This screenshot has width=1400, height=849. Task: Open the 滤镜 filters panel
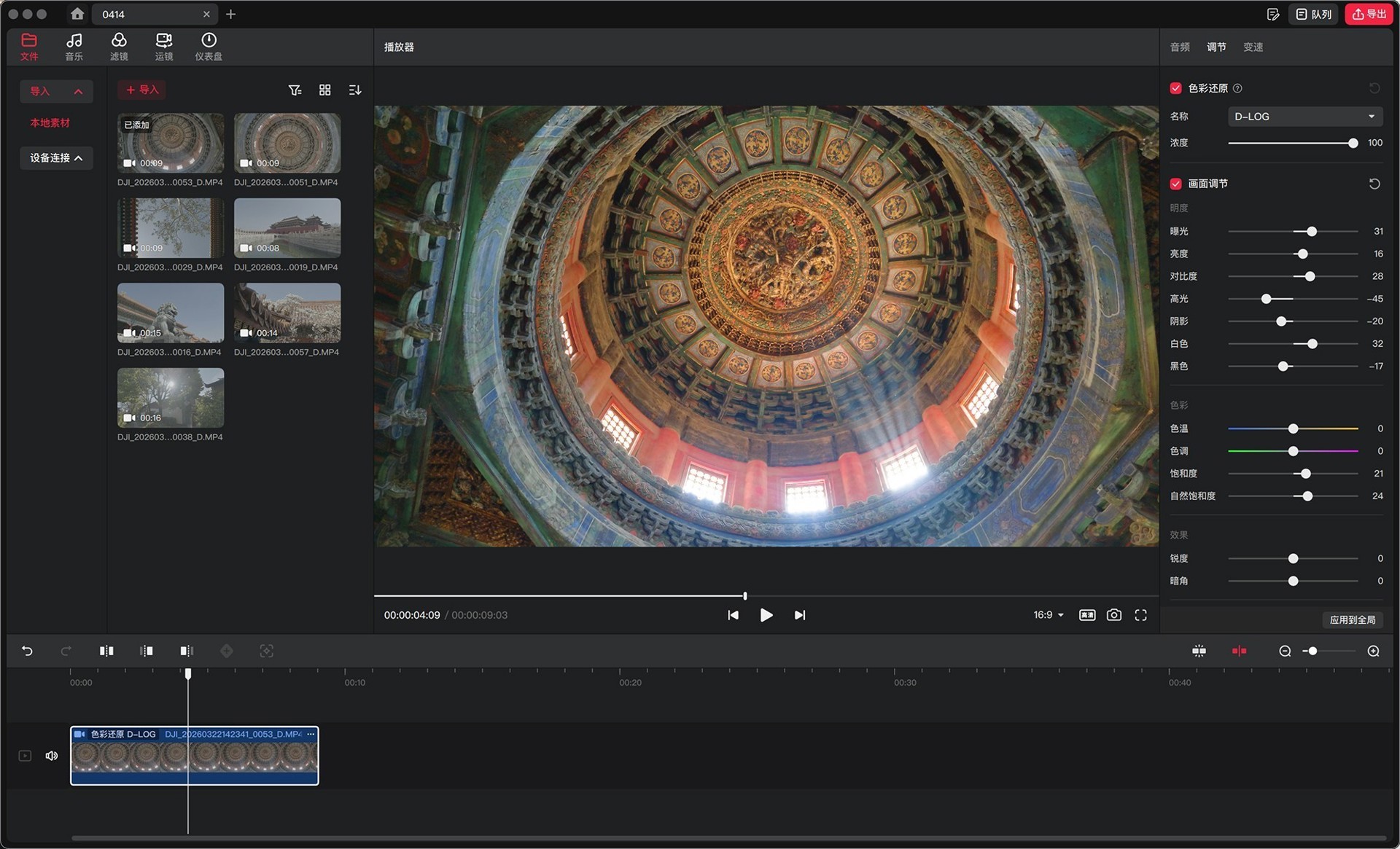coord(119,46)
